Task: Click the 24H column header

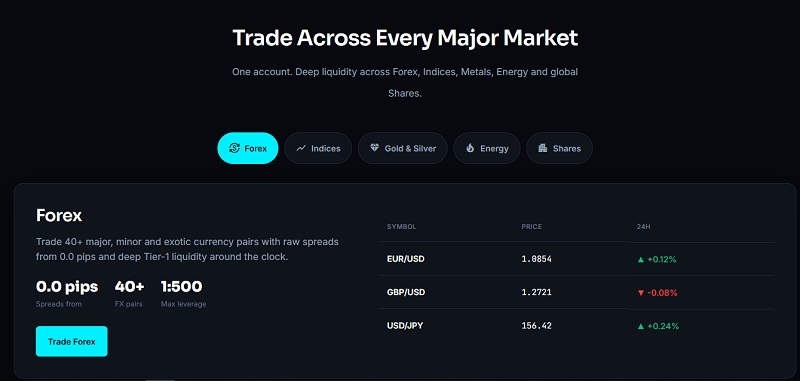Action: coord(643,226)
